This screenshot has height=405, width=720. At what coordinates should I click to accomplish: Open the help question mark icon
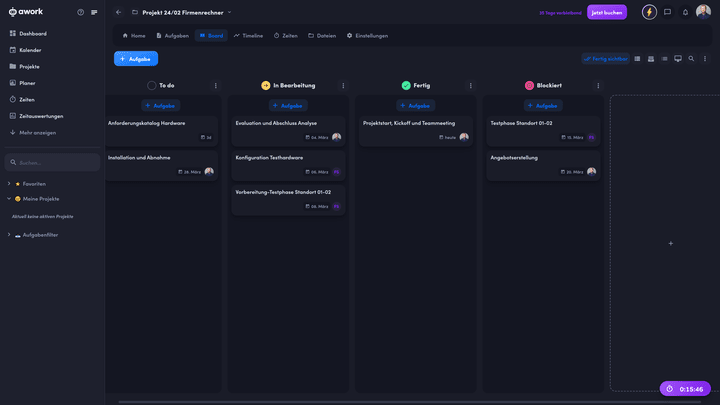[x=80, y=12]
